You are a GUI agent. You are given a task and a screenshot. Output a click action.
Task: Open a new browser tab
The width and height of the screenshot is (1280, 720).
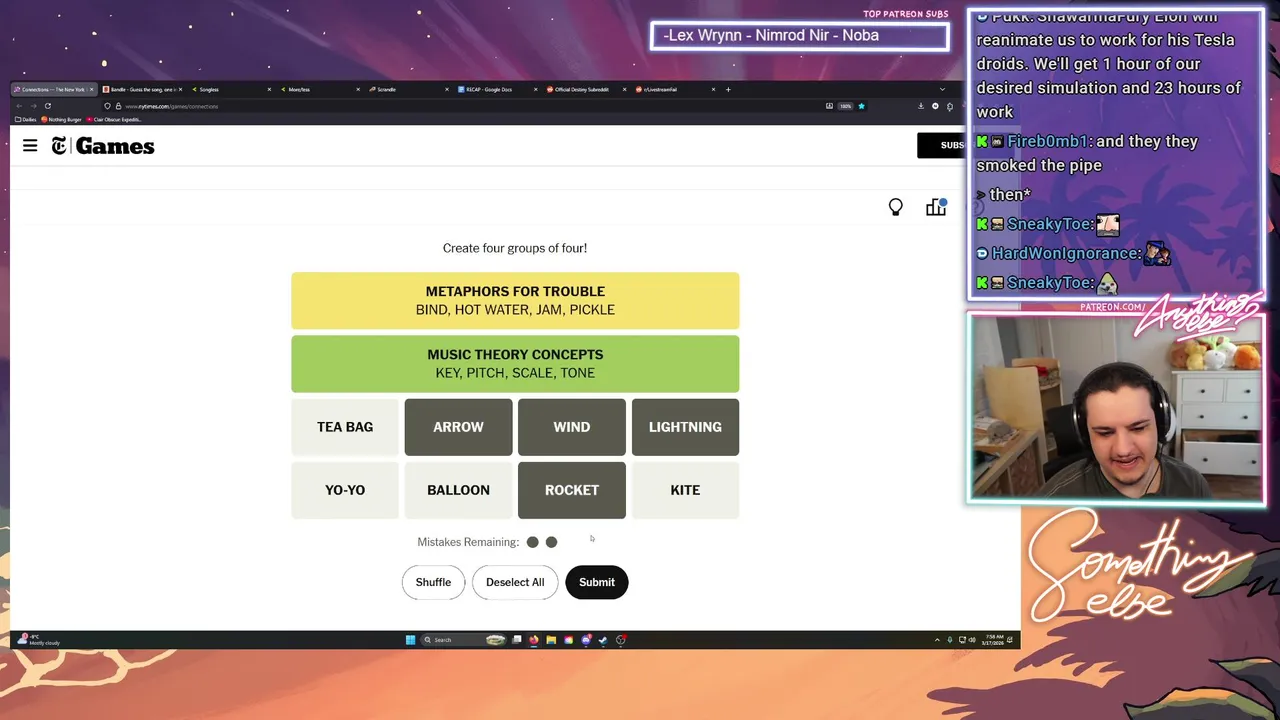tap(728, 89)
